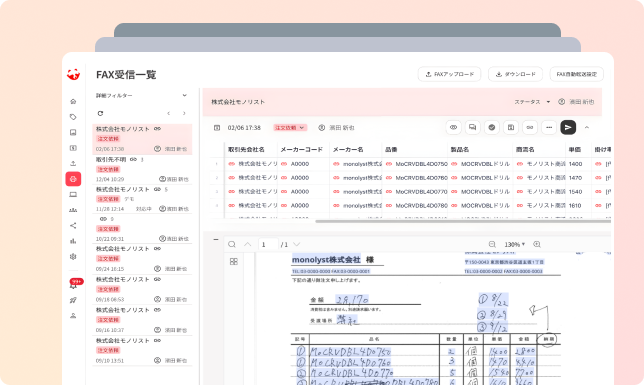Select FAX entry dated 09/24 16:15
The image size is (644, 385).
142,259
